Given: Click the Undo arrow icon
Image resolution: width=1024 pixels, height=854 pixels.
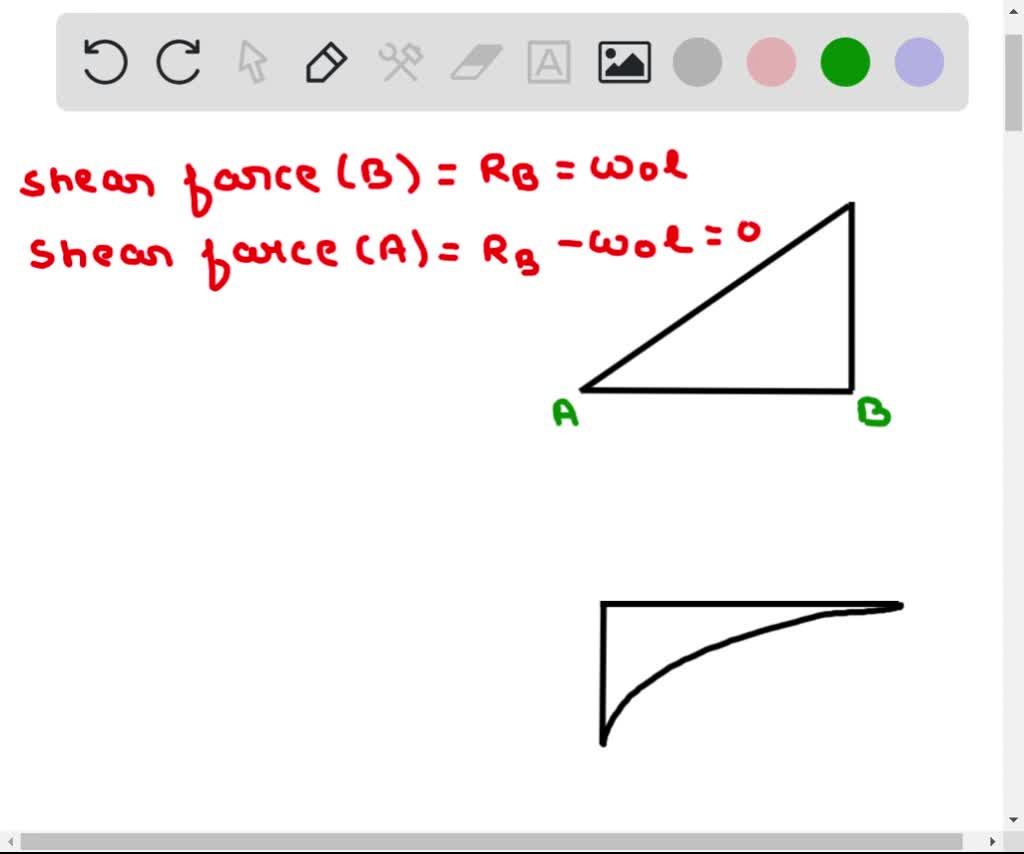Looking at the screenshot, I should point(104,61).
